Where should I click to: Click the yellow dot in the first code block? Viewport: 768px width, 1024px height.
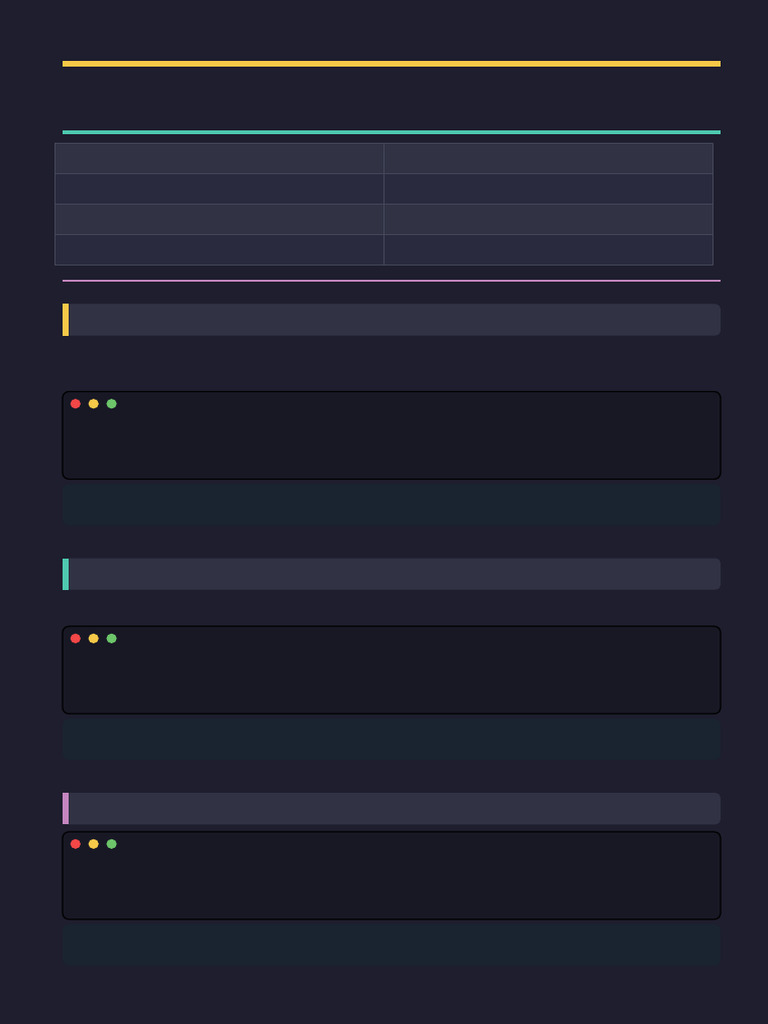pyautogui.click(x=93, y=404)
